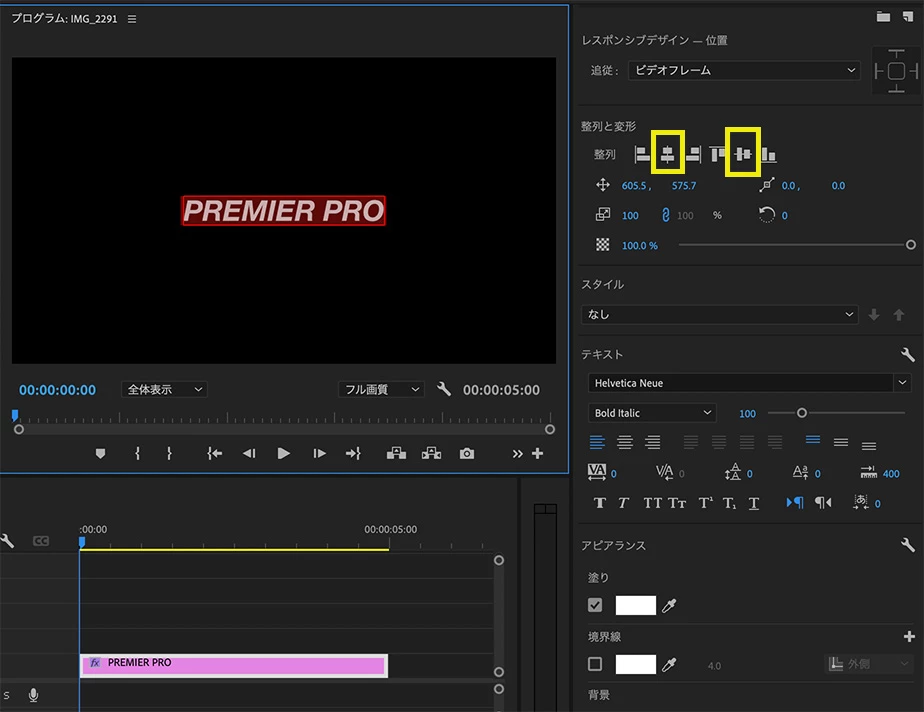
Task: Add a marker in Program monitor
Action: [x=100, y=453]
